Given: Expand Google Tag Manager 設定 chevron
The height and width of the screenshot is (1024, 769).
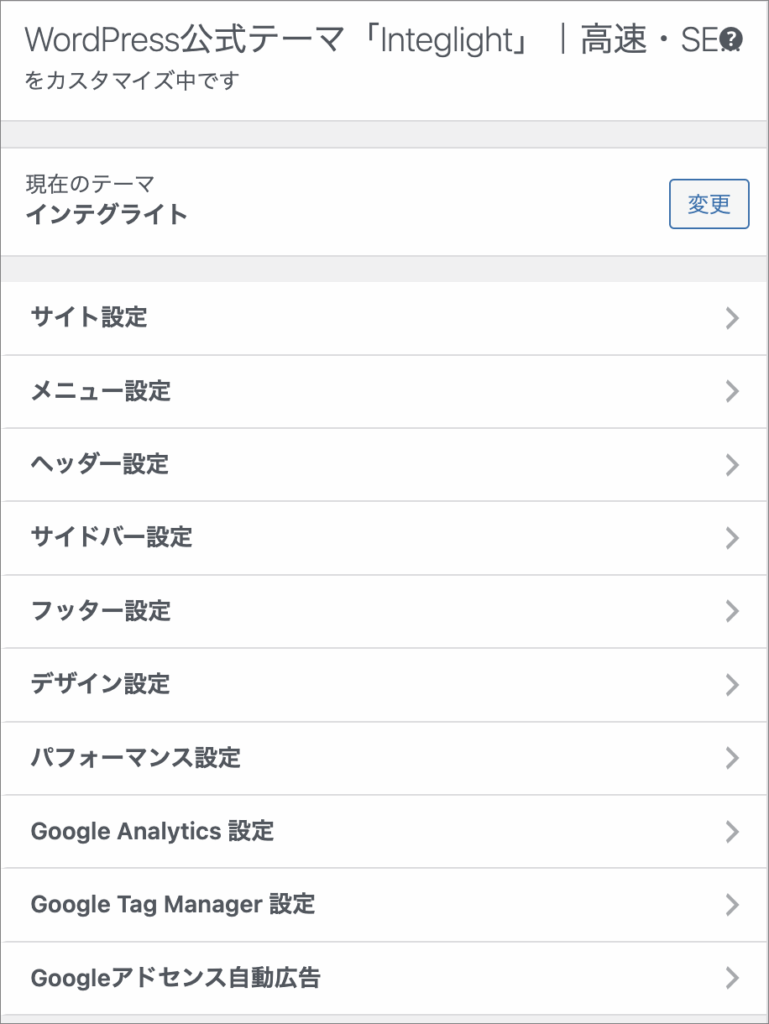Looking at the screenshot, I should coord(732,905).
